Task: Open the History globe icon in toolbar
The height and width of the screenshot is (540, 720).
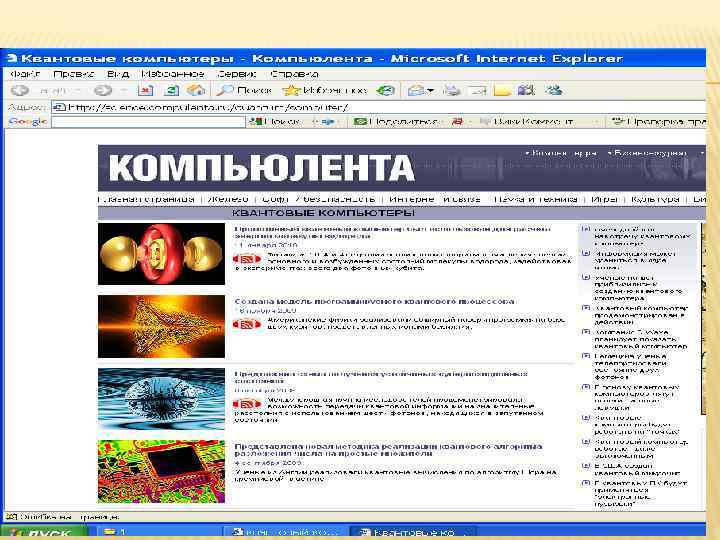Action: point(386,90)
